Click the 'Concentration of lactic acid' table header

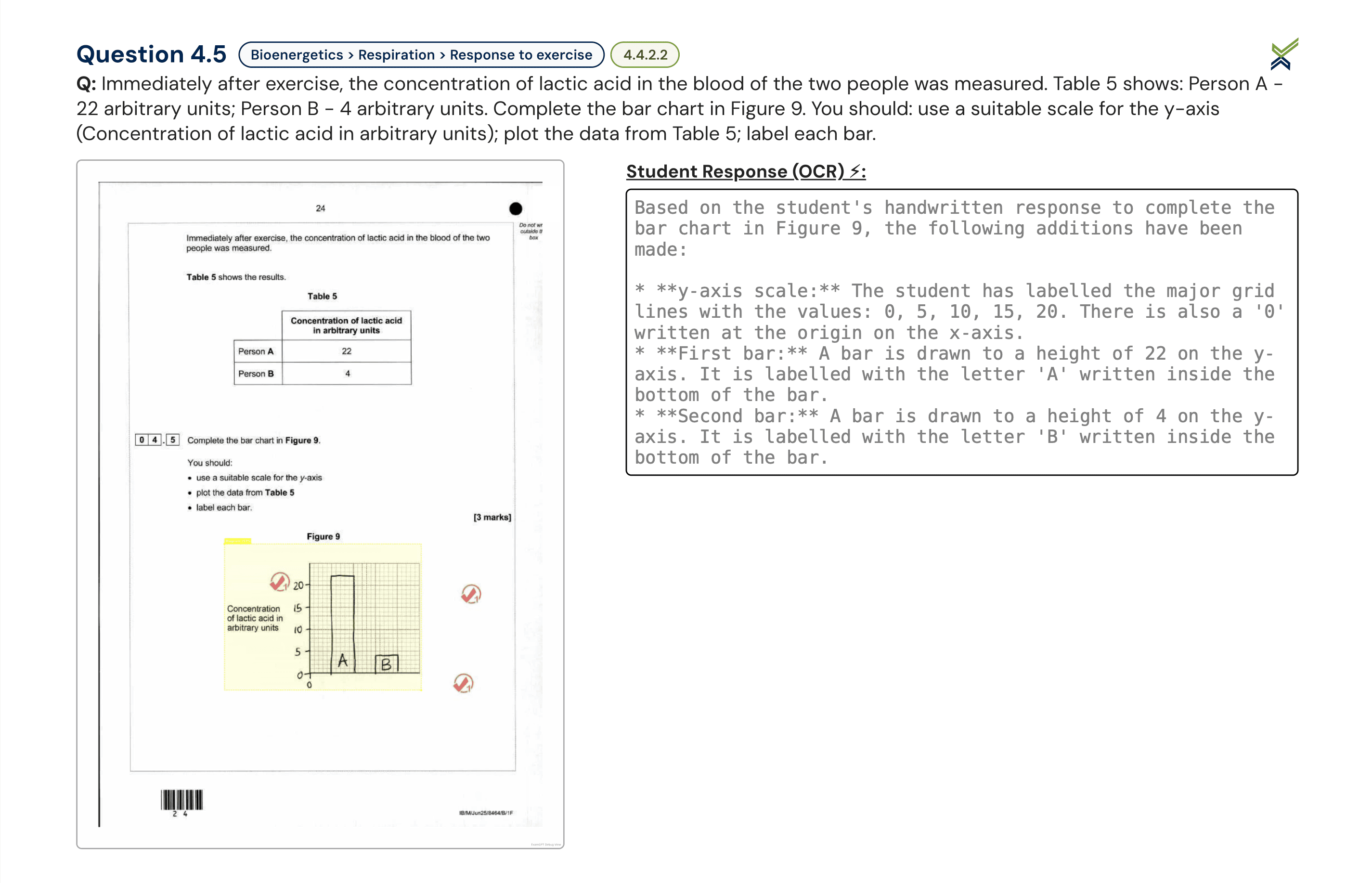346,325
